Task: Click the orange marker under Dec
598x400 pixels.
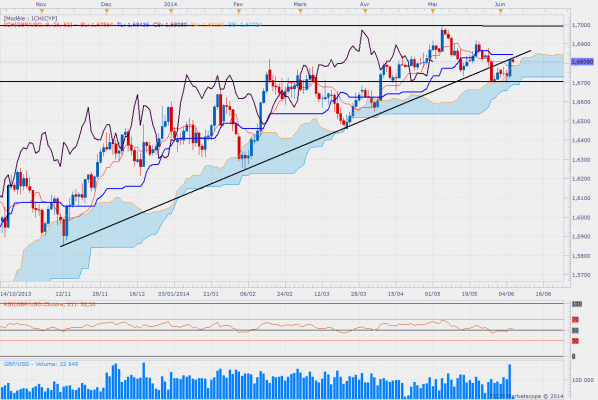Action: [107, 11]
